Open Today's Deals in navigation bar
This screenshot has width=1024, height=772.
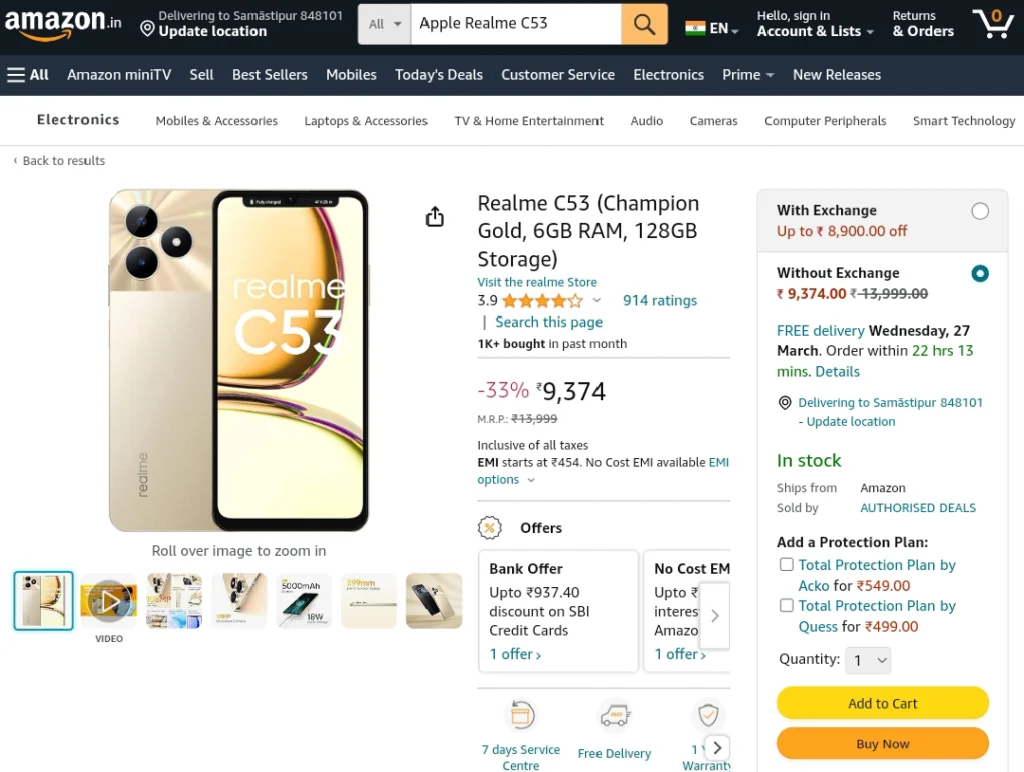439,75
